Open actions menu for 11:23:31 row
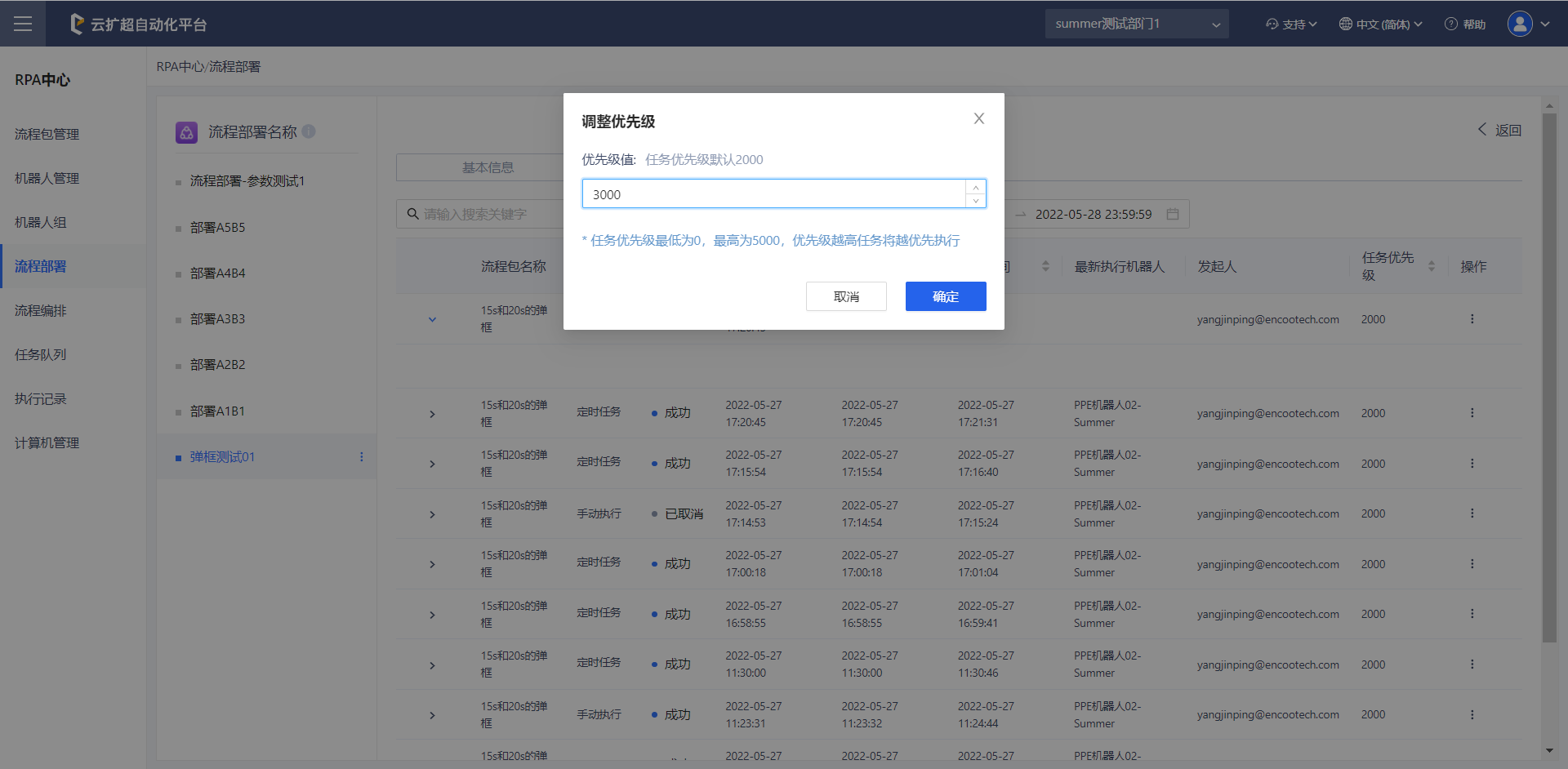Viewport: 1568px width, 769px height. click(1472, 714)
